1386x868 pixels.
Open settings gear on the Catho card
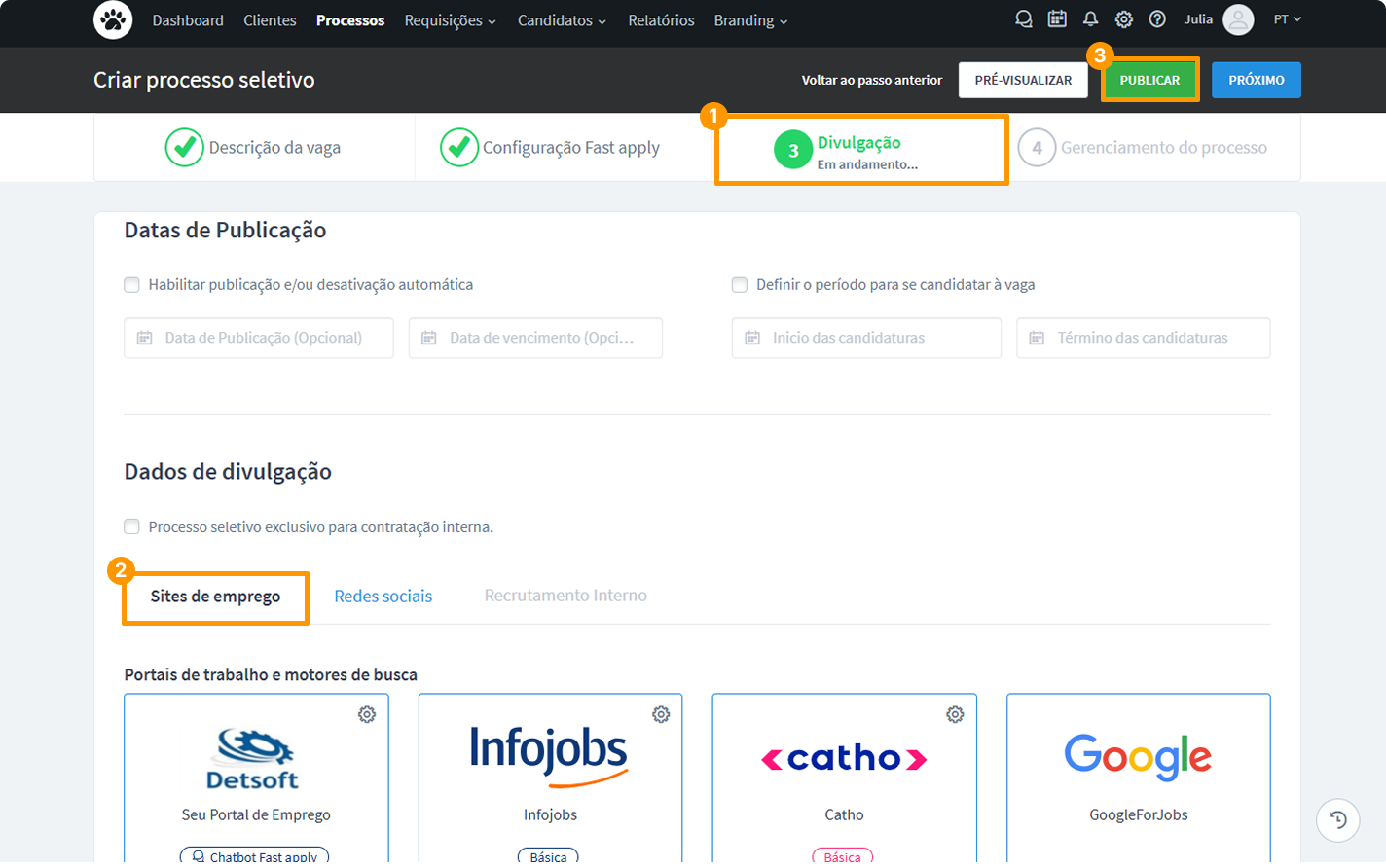(955, 714)
